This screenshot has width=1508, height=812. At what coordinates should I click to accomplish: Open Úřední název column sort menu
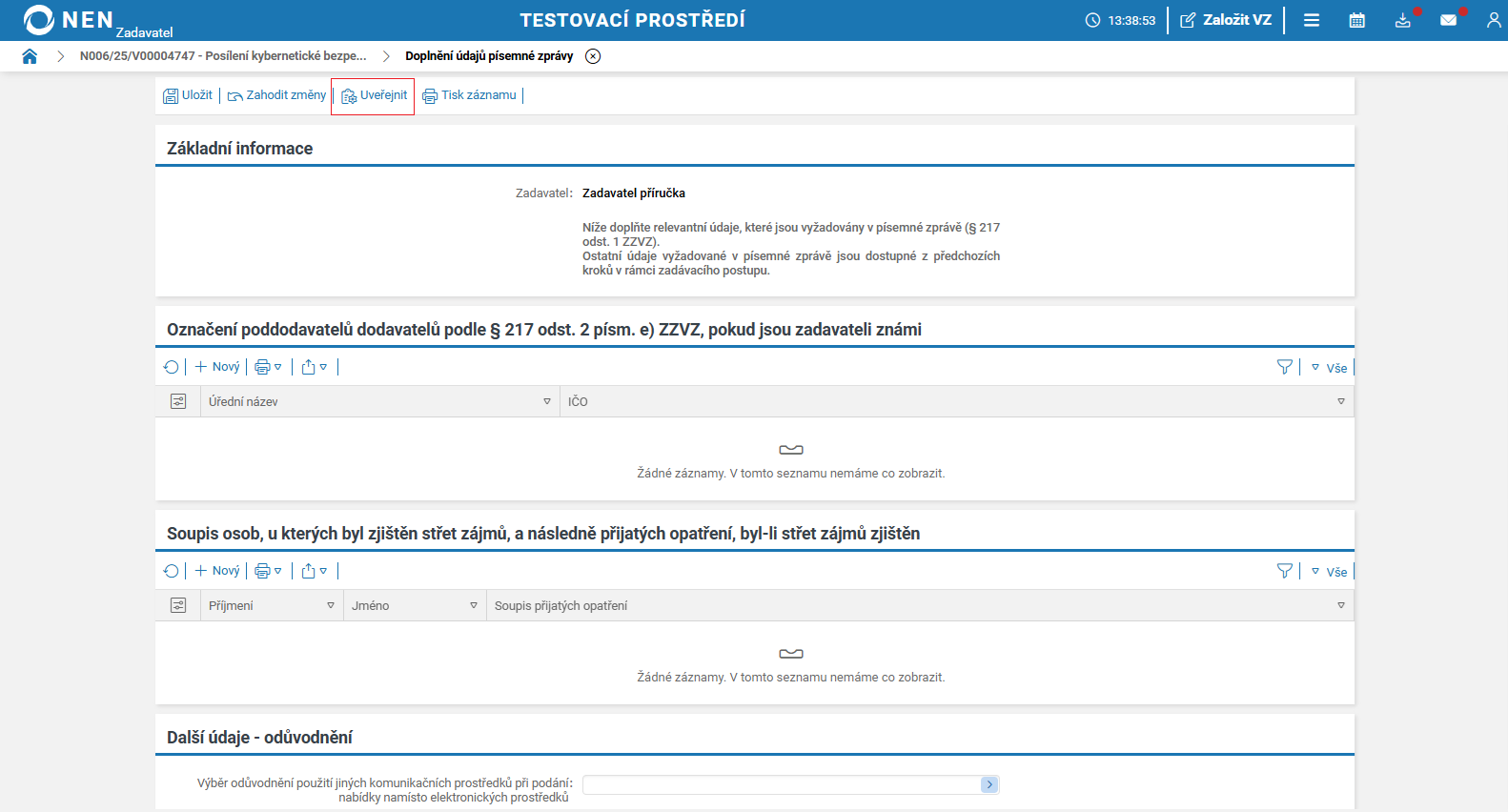[547, 402]
